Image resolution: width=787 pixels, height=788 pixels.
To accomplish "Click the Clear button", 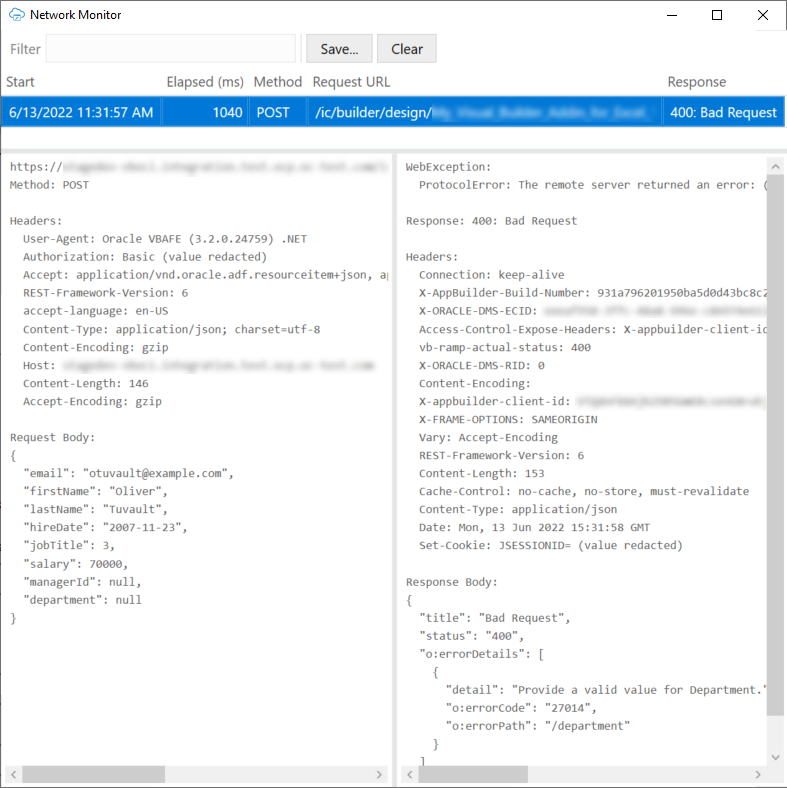I will 407,49.
